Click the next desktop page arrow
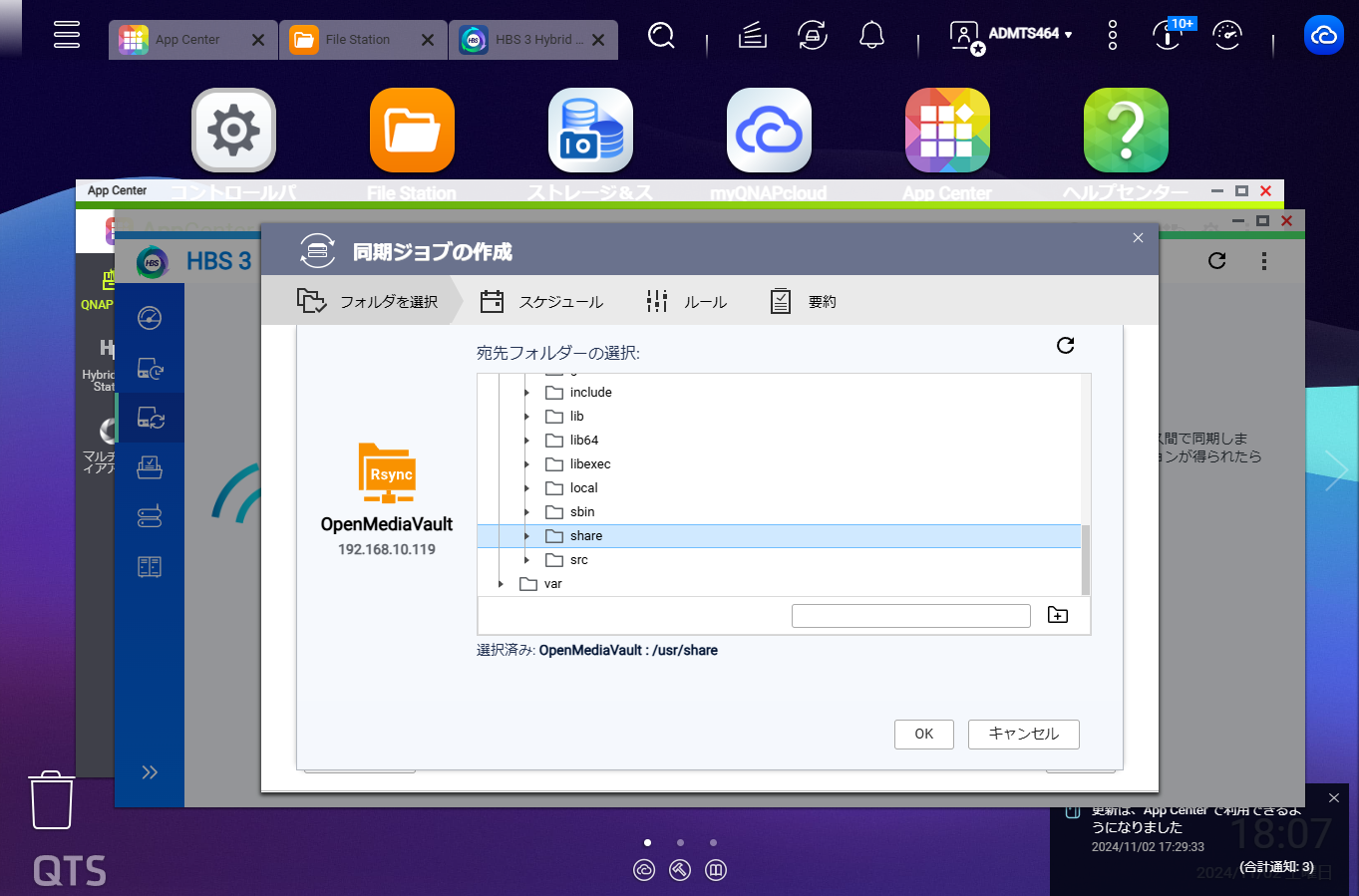Image resolution: width=1359 pixels, height=896 pixels. tap(1336, 469)
